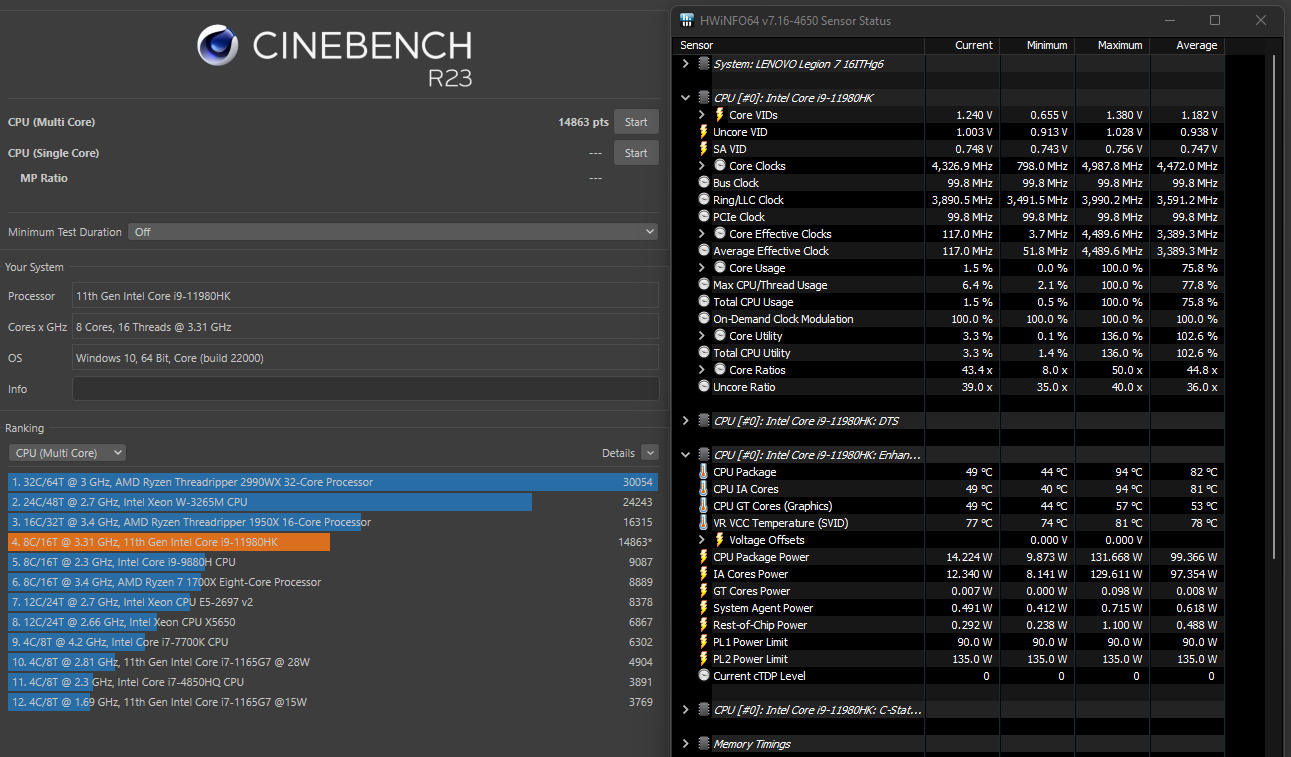Click the icon next to Total CPU Utility

[x=704, y=353]
